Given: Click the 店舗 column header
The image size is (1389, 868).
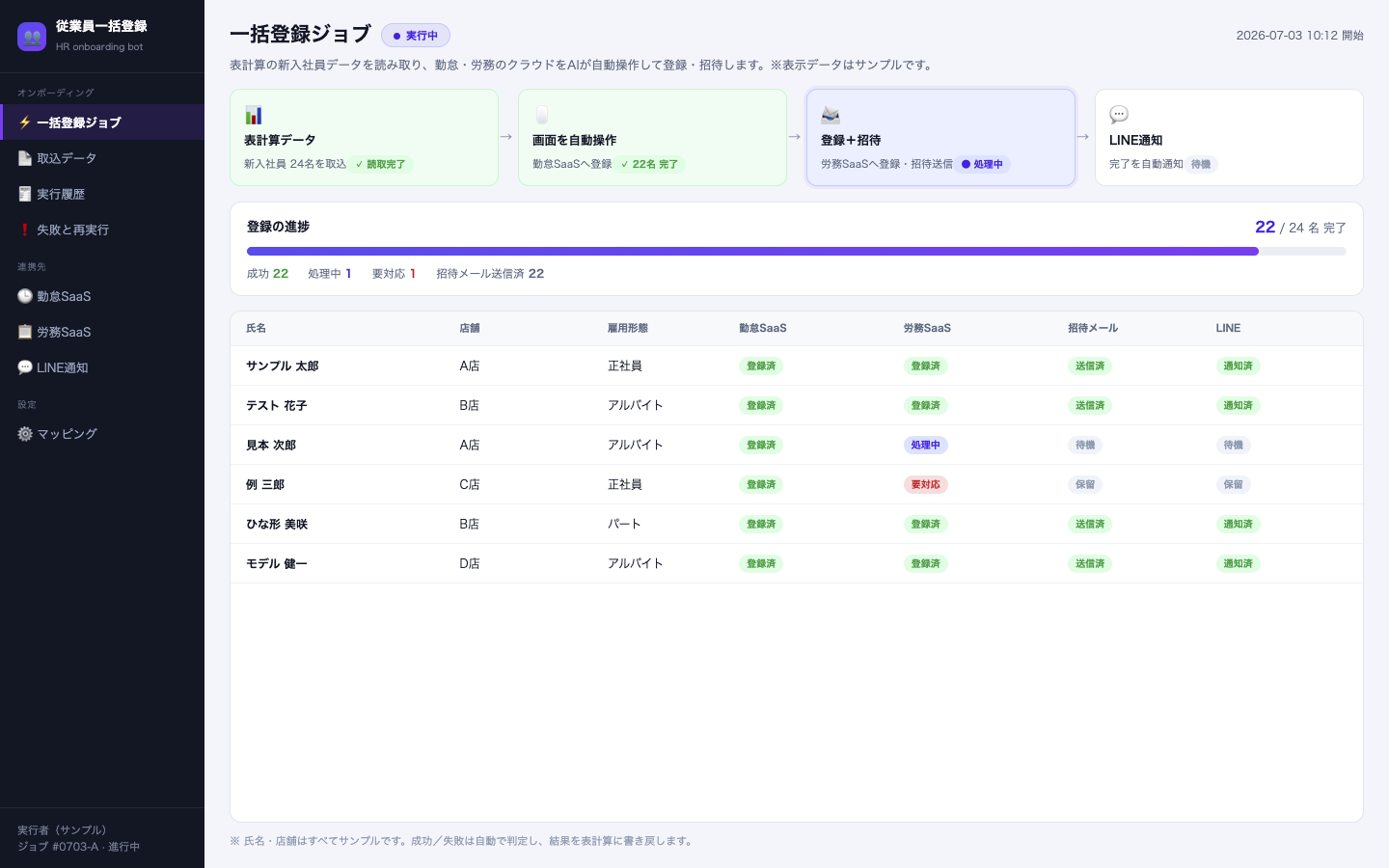Looking at the screenshot, I should point(470,328).
